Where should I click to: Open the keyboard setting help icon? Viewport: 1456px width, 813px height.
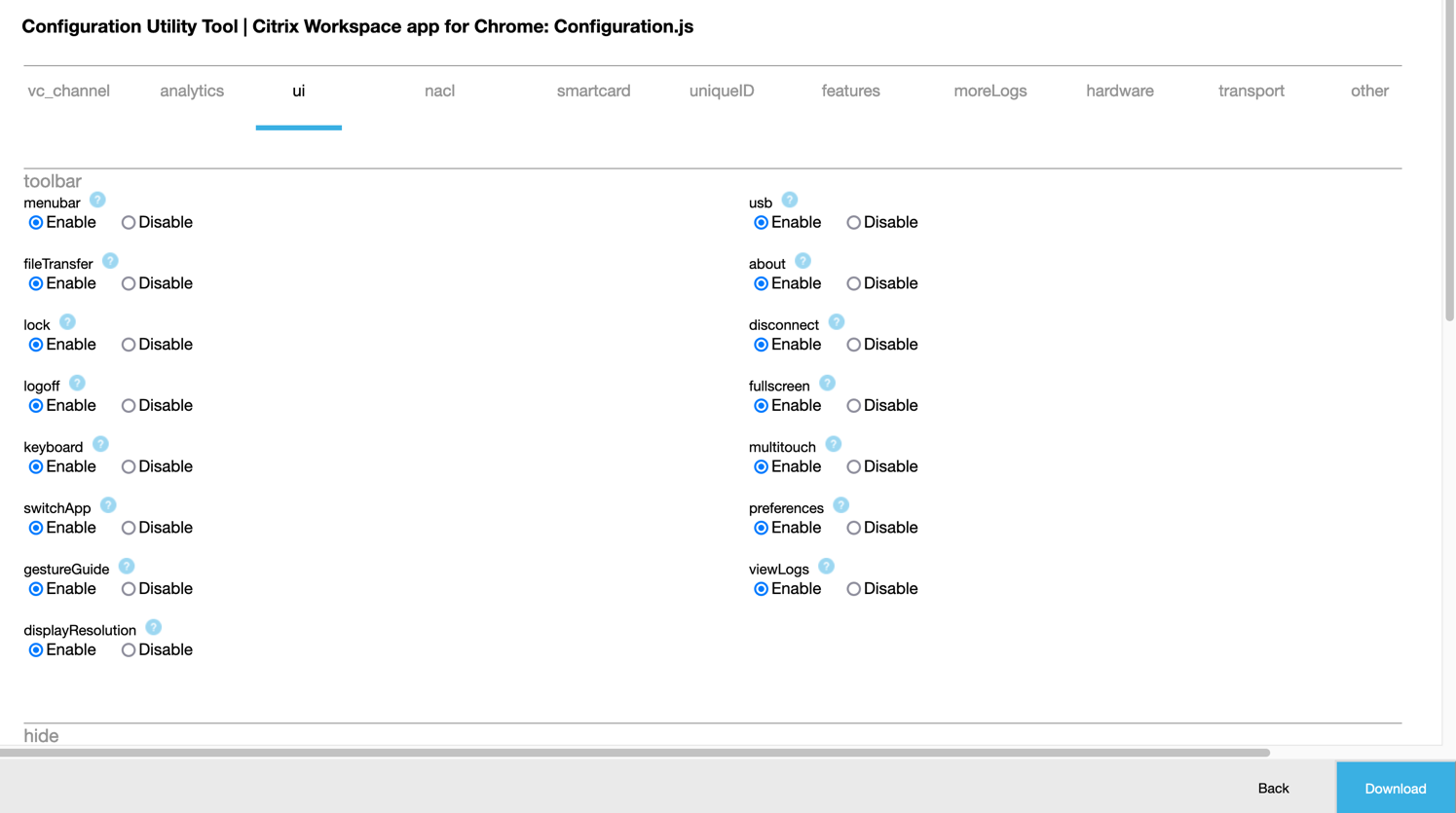click(x=100, y=443)
